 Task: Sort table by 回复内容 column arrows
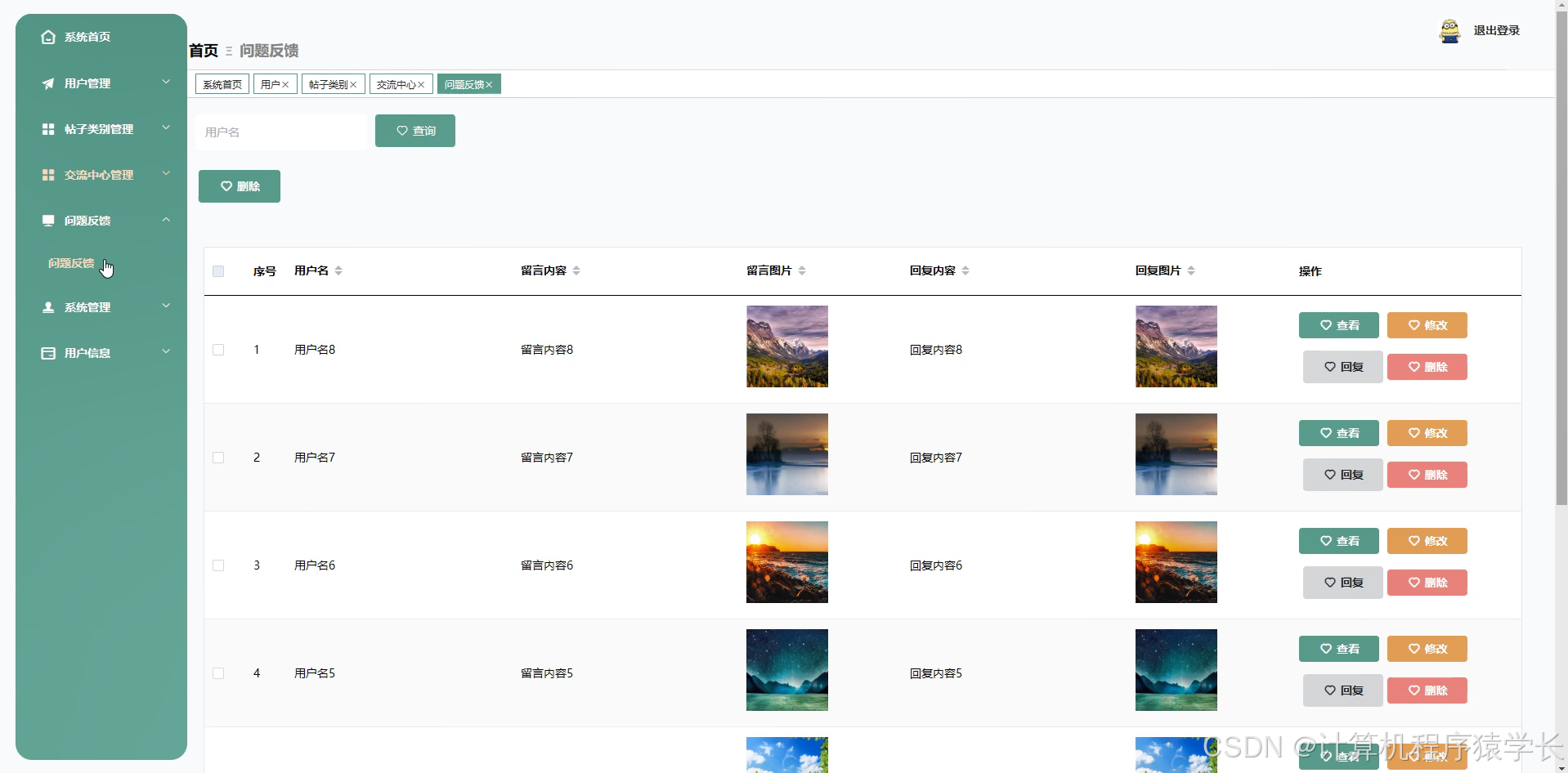(x=965, y=270)
